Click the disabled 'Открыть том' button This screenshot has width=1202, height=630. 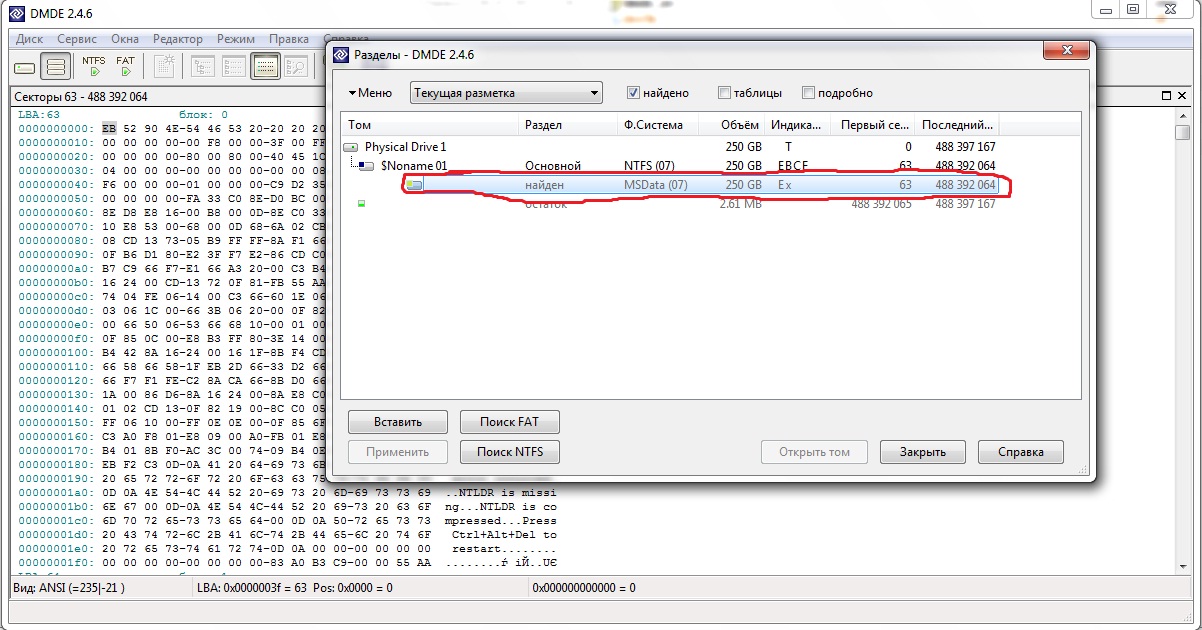click(813, 452)
